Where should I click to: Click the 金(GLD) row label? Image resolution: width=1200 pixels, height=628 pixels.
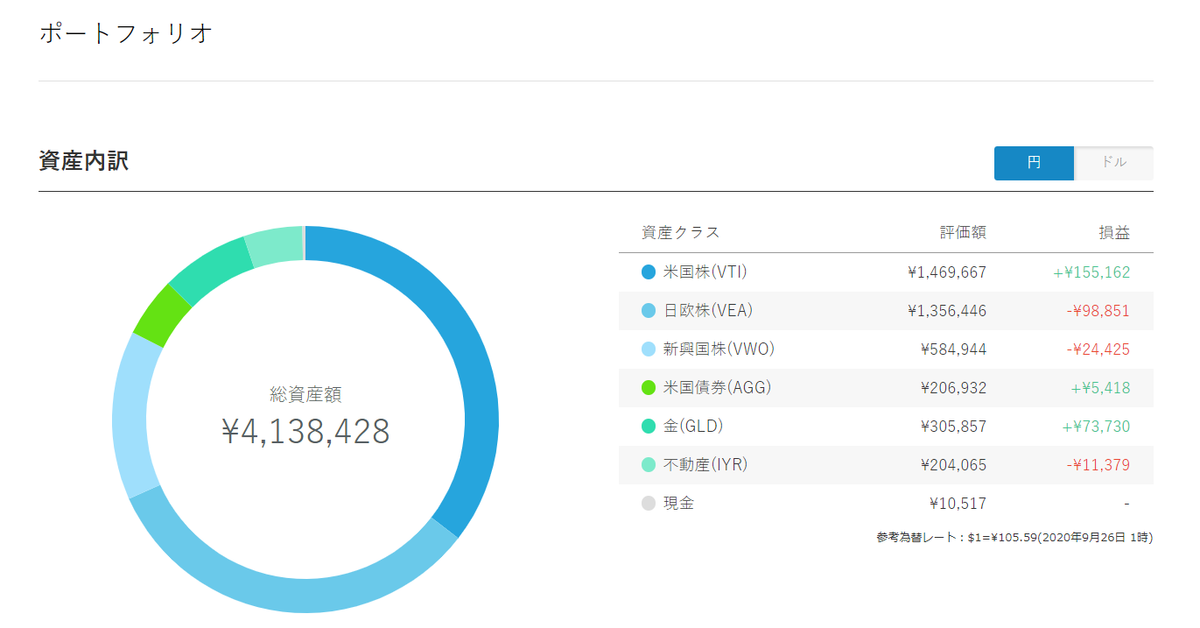(693, 426)
